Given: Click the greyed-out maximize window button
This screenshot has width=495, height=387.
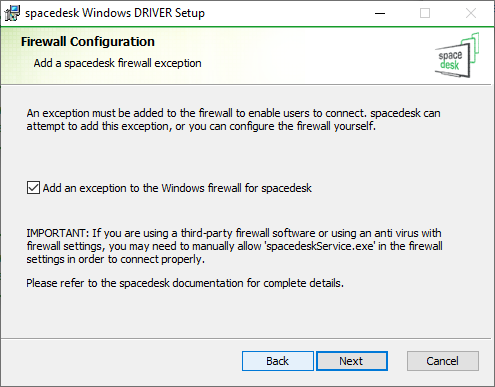Looking at the screenshot, I should [425, 13].
